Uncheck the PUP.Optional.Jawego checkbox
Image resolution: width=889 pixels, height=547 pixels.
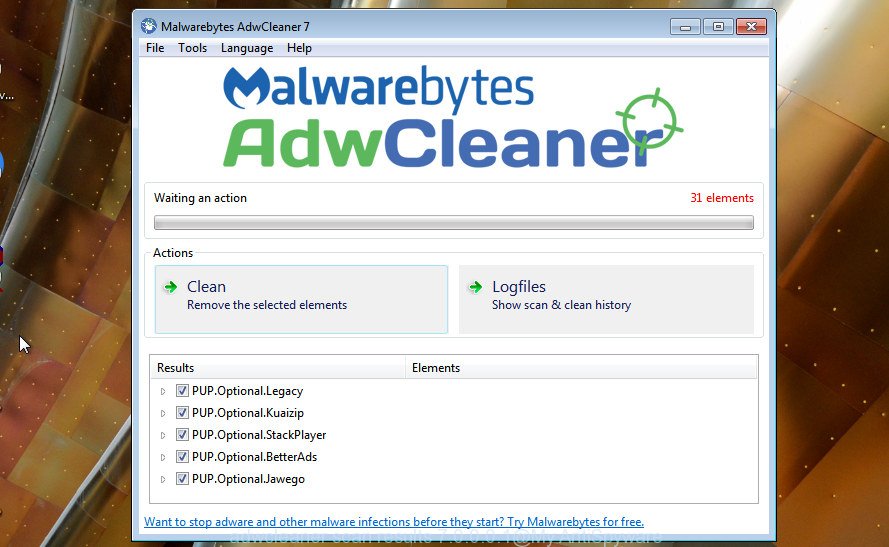182,479
